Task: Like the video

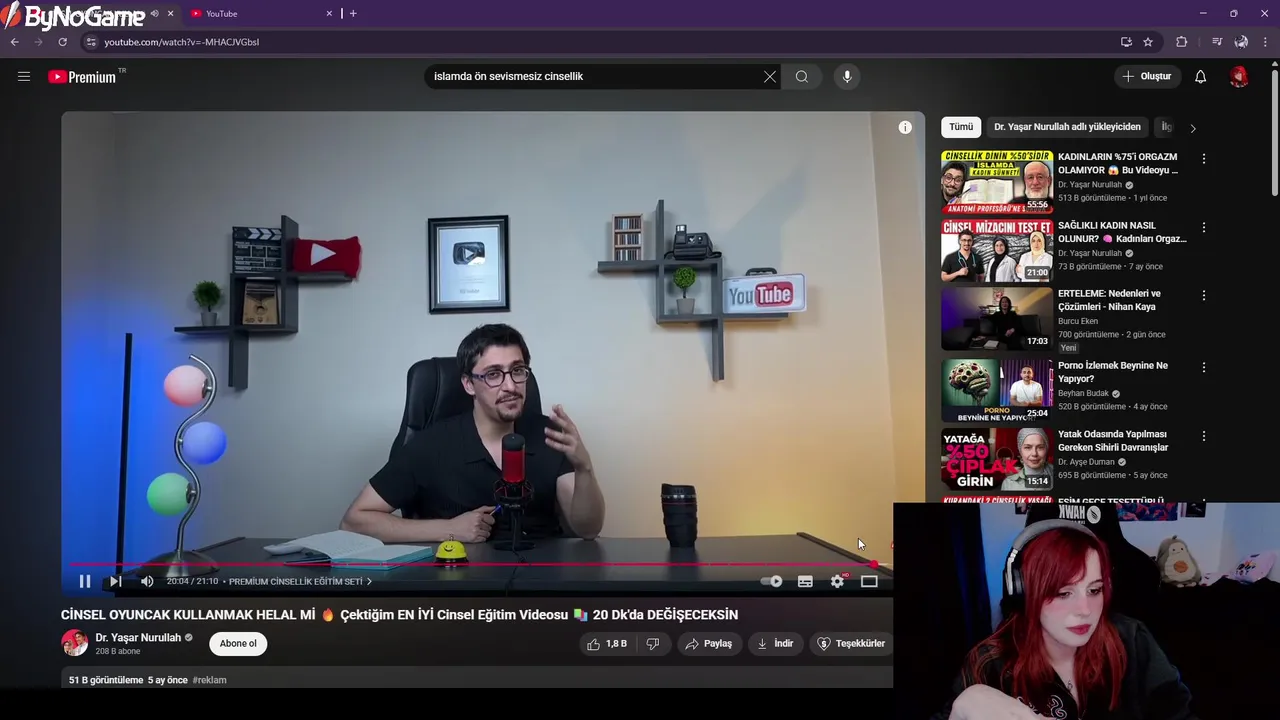Action: 608,644
